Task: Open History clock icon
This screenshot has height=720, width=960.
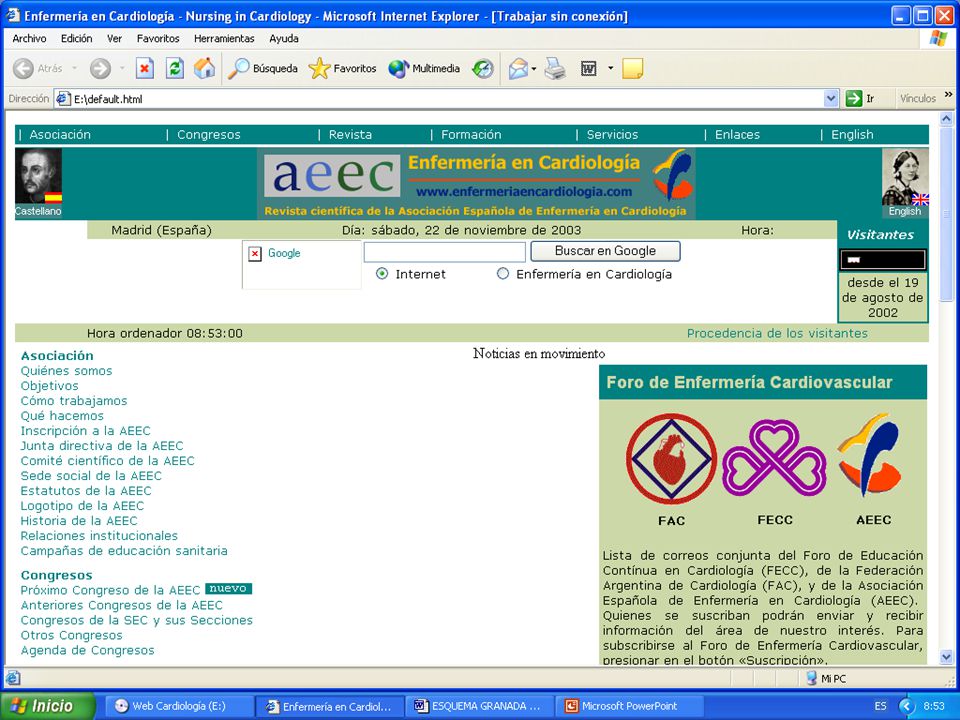Action: [483, 69]
